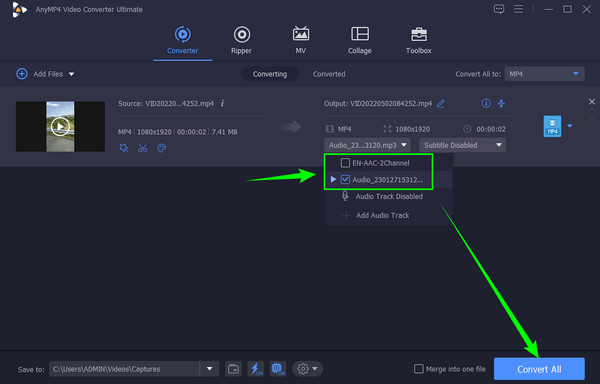
Task: Play the video thumbnail preview
Action: tap(60, 127)
